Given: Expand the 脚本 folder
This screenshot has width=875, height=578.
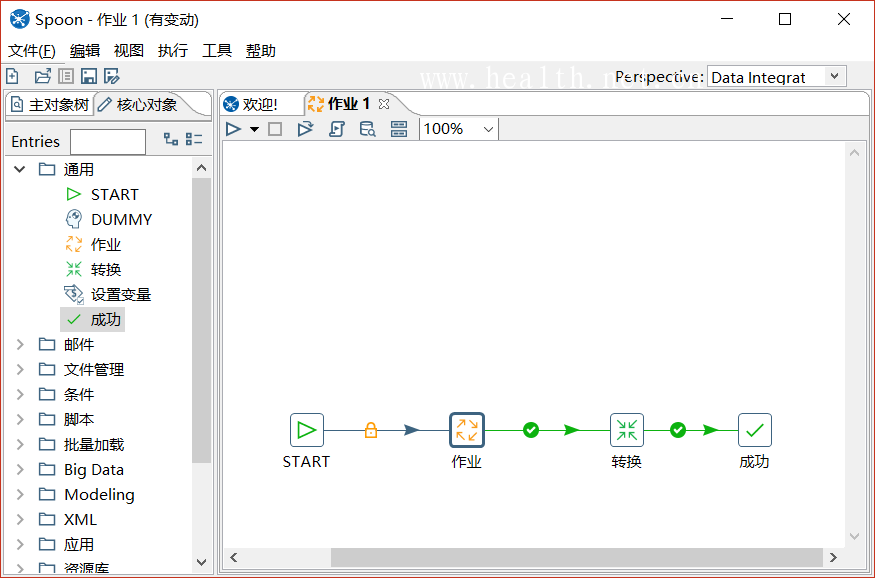Looking at the screenshot, I should (x=20, y=420).
